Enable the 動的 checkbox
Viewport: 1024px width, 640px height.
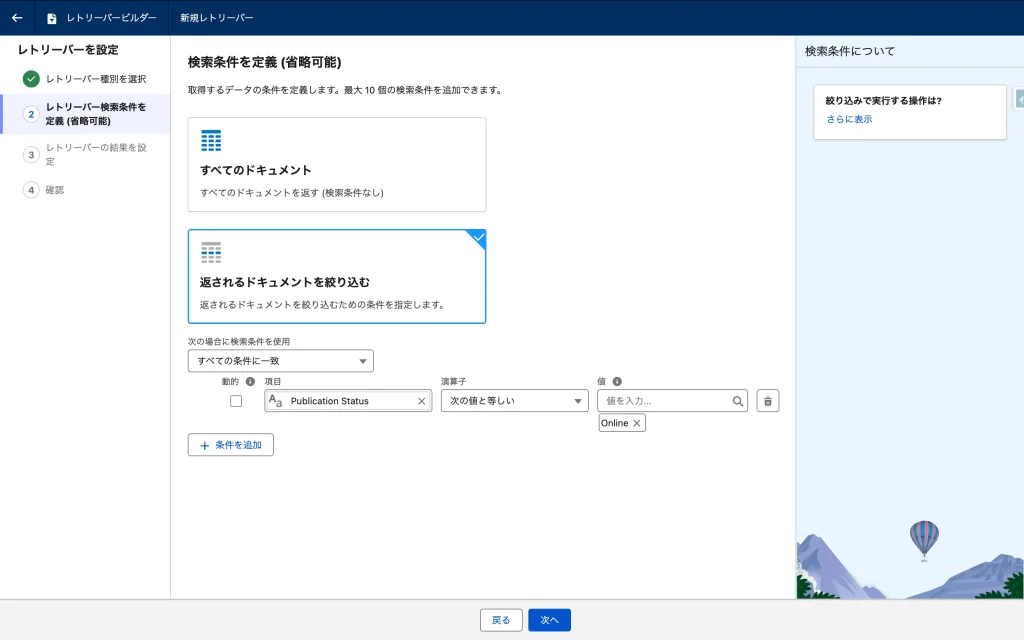click(x=236, y=401)
